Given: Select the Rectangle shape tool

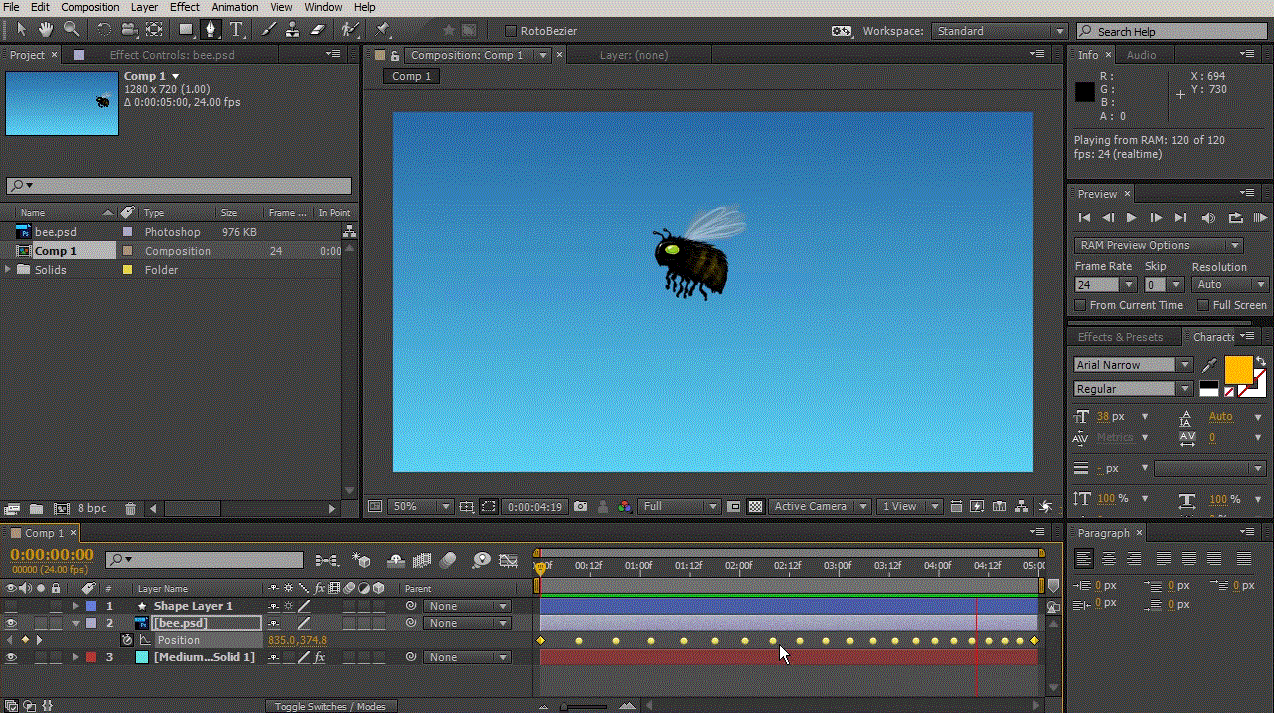Looking at the screenshot, I should tap(186, 30).
